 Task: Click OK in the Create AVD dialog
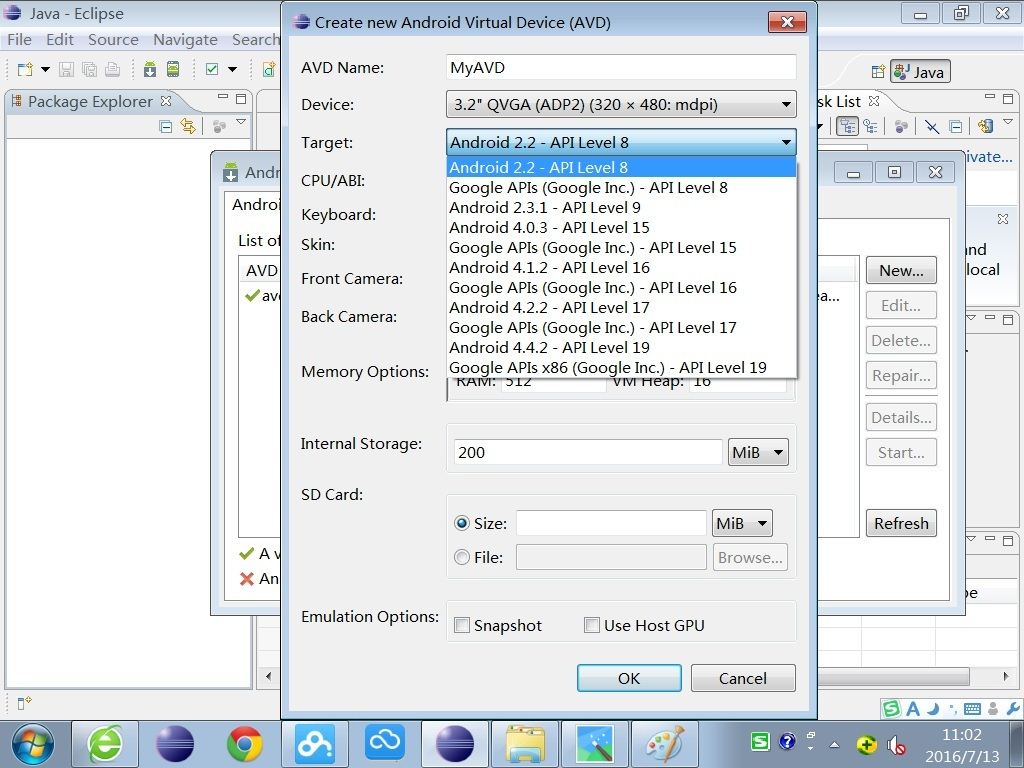coord(629,678)
